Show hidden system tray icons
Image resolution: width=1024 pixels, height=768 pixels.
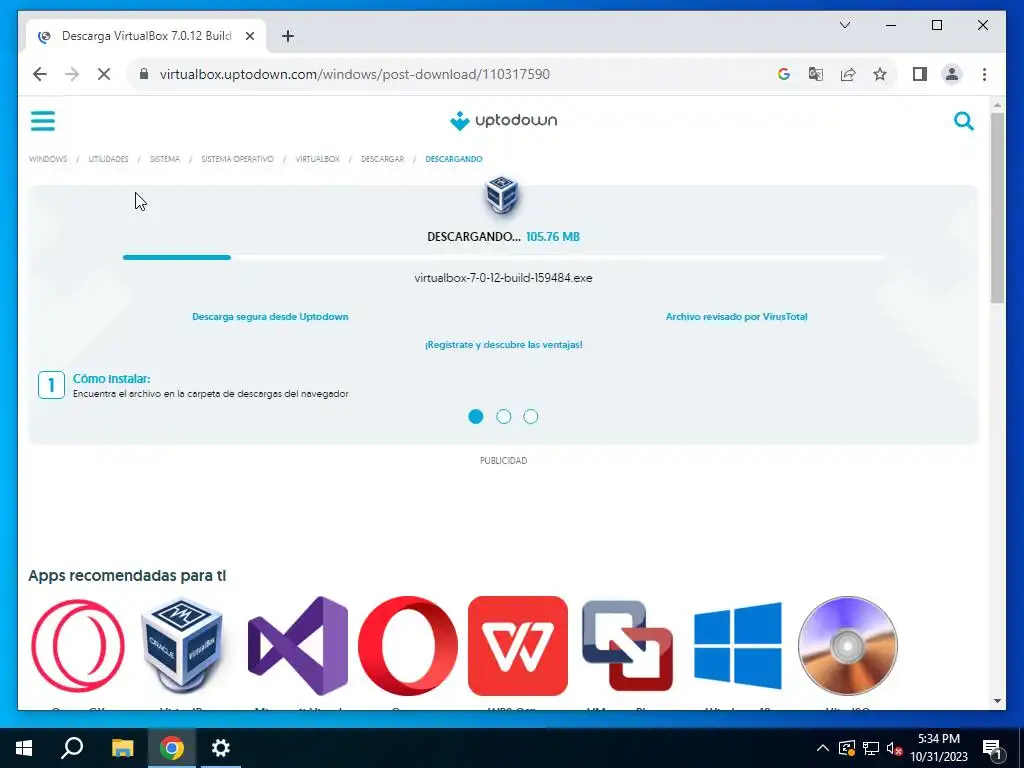822,748
